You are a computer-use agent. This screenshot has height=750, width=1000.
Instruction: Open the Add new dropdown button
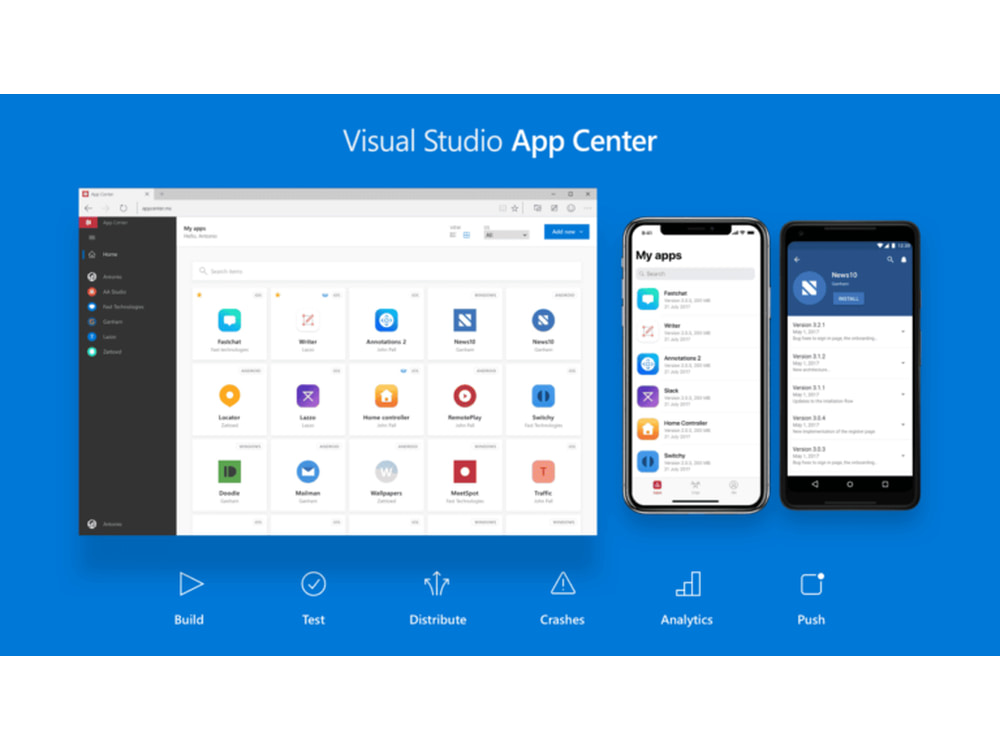[x=566, y=232]
